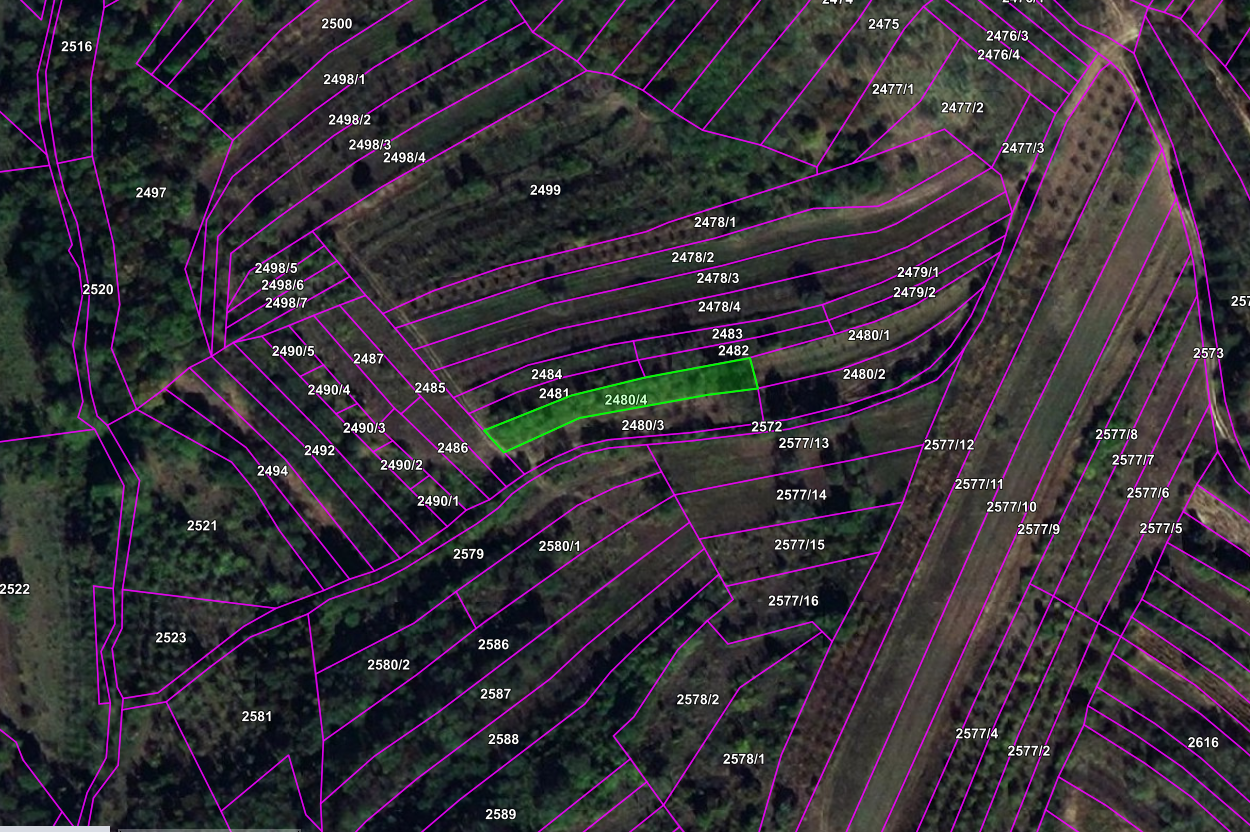Click parcel 2581
The width and height of the screenshot is (1250, 832).
click(256, 716)
